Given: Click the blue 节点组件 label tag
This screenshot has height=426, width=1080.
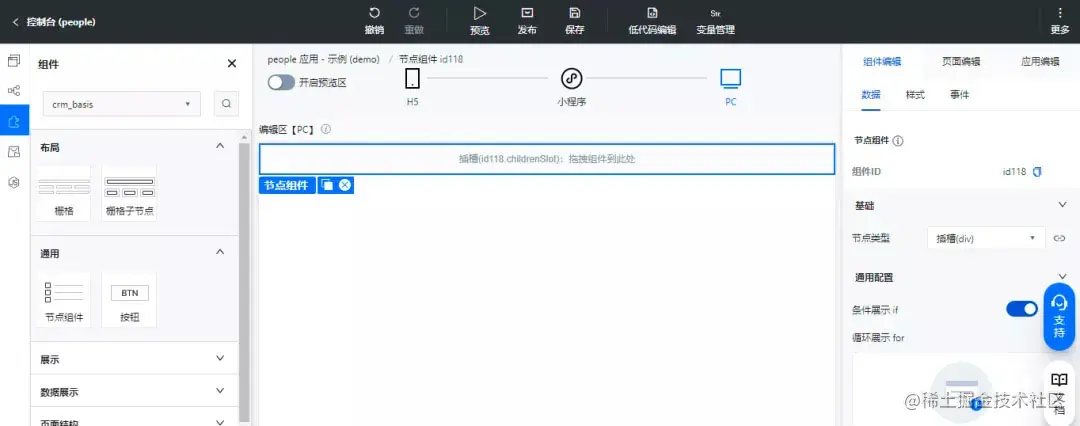Looking at the screenshot, I should click(x=287, y=185).
